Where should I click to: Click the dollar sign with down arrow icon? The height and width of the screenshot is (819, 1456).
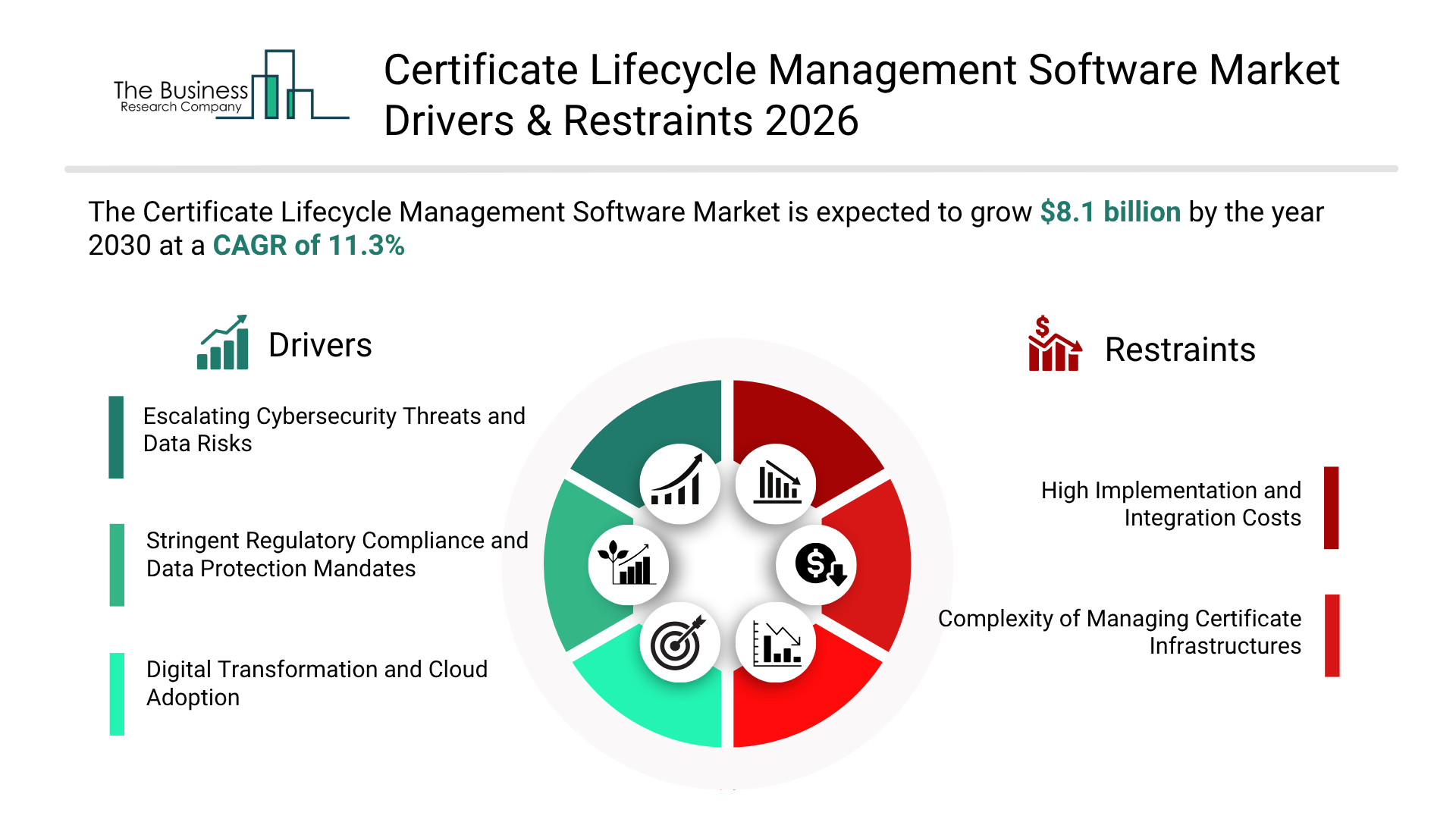coord(817,565)
